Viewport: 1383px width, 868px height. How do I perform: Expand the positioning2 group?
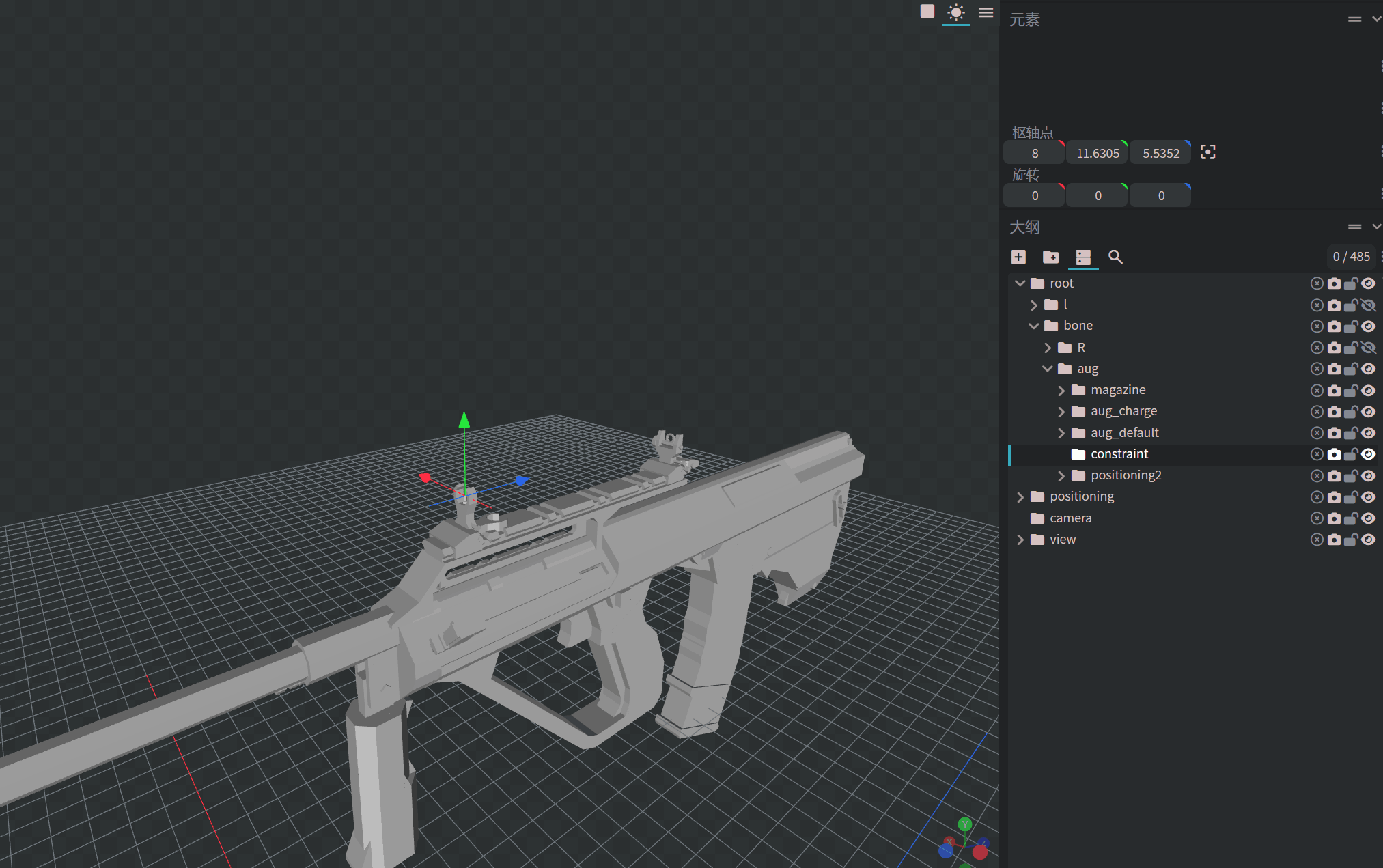coord(1061,476)
